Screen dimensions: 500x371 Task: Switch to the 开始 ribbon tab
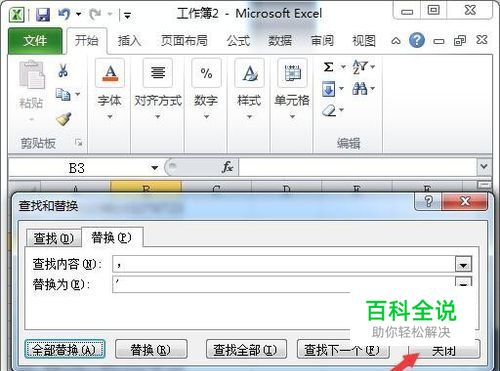87,41
